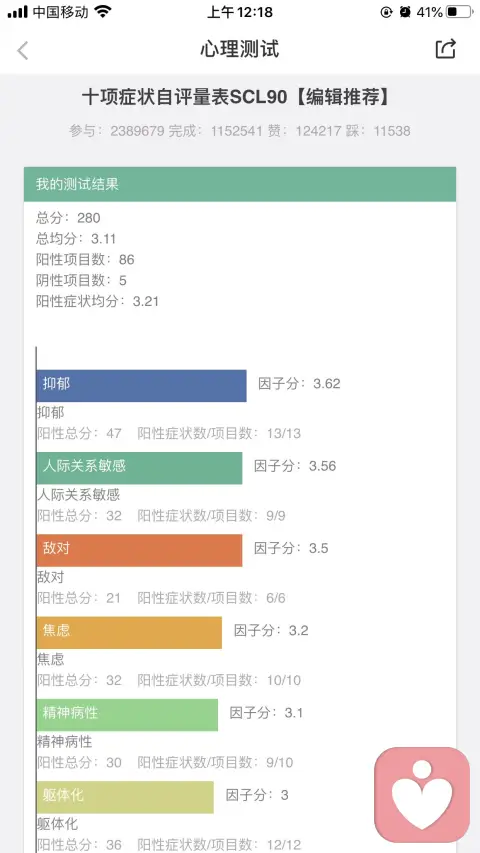Open the share icon at top right
This screenshot has width=480, height=853.
tap(445, 49)
